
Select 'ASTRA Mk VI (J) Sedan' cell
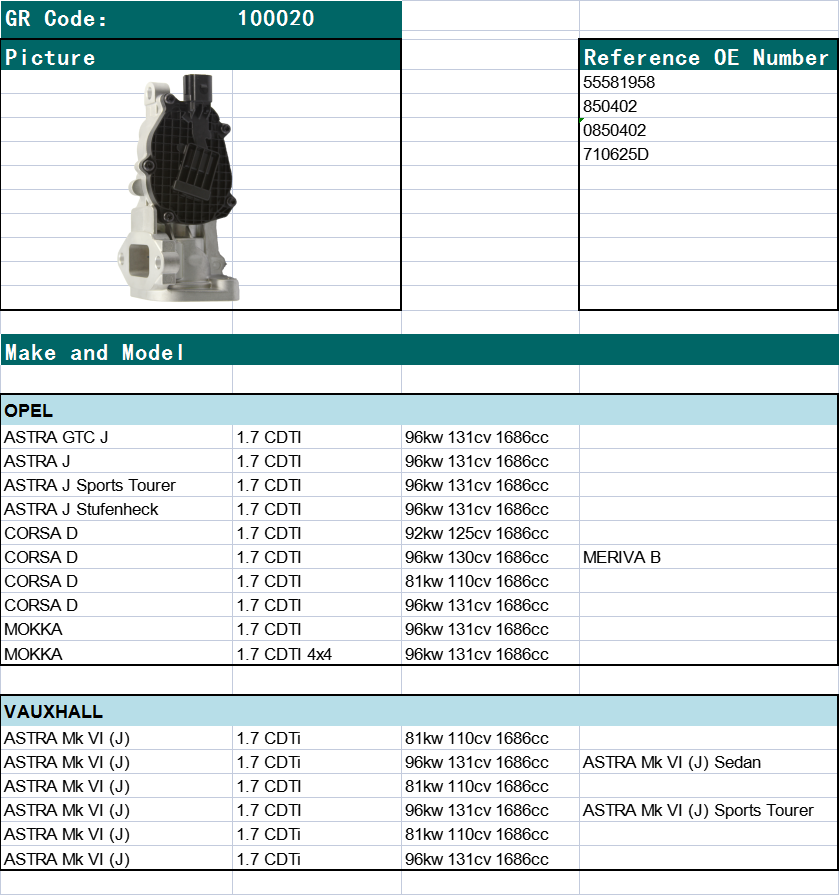tap(708, 762)
